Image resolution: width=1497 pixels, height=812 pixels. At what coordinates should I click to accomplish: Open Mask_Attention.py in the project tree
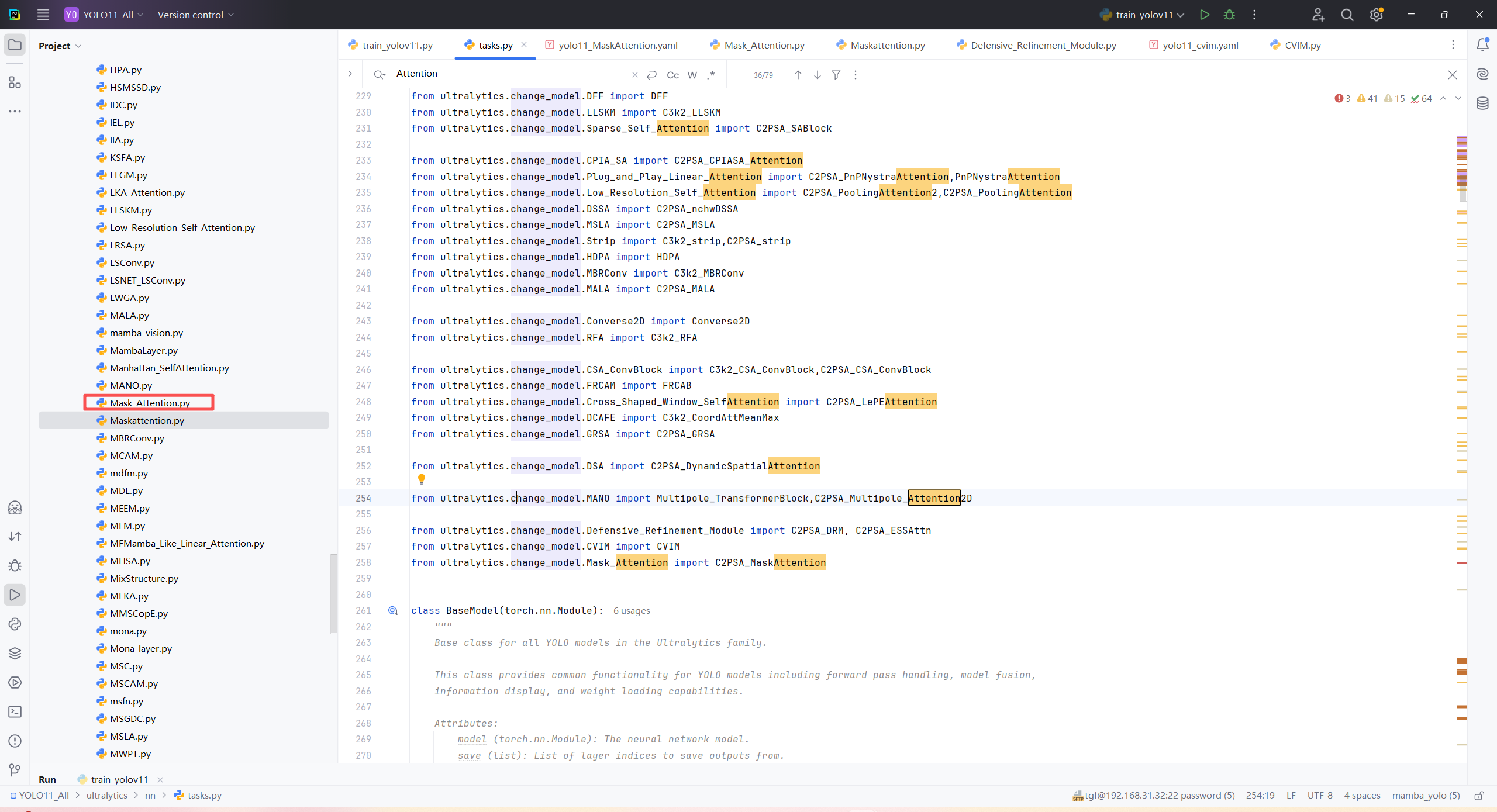150,403
